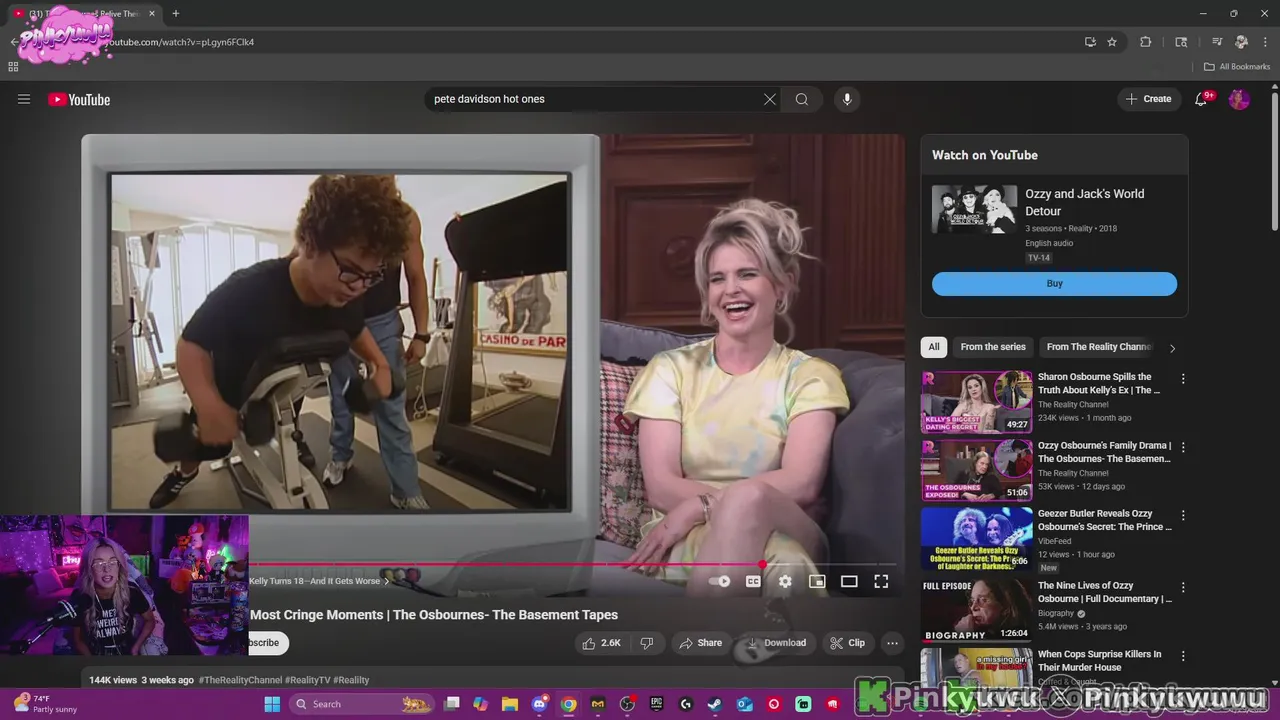The height and width of the screenshot is (720, 1280).
Task: Like the video with 2.6K likes
Action: click(x=602, y=643)
